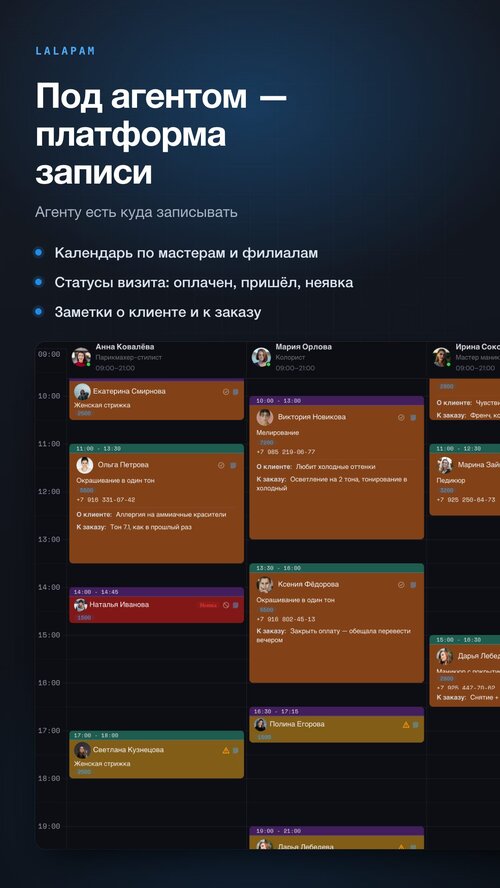Open the 16:30 - 17:15 appointment header
This screenshot has width=500, height=888.
(x=336, y=711)
